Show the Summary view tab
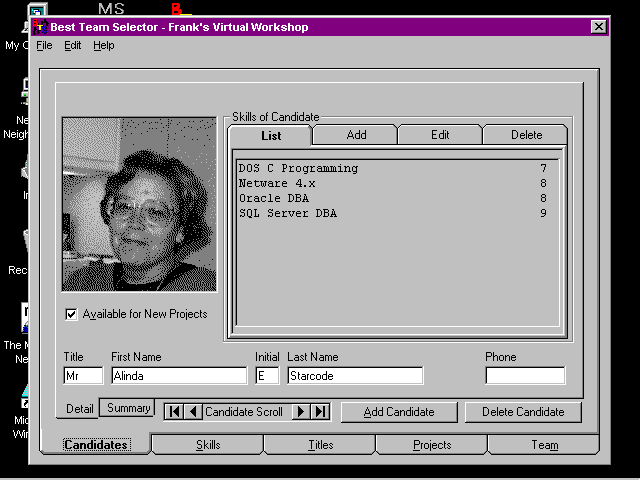 pos(129,408)
